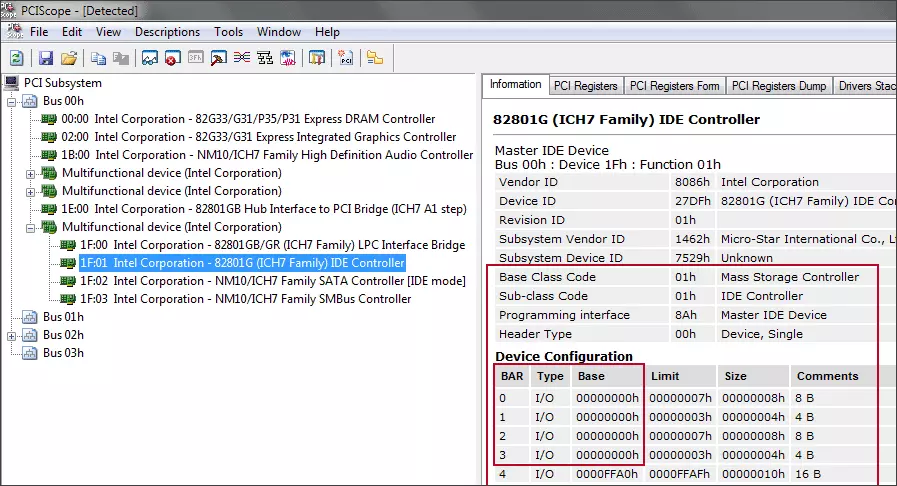Click the limit value 0000FFAFh
The height and width of the screenshot is (486, 897).
point(680,474)
